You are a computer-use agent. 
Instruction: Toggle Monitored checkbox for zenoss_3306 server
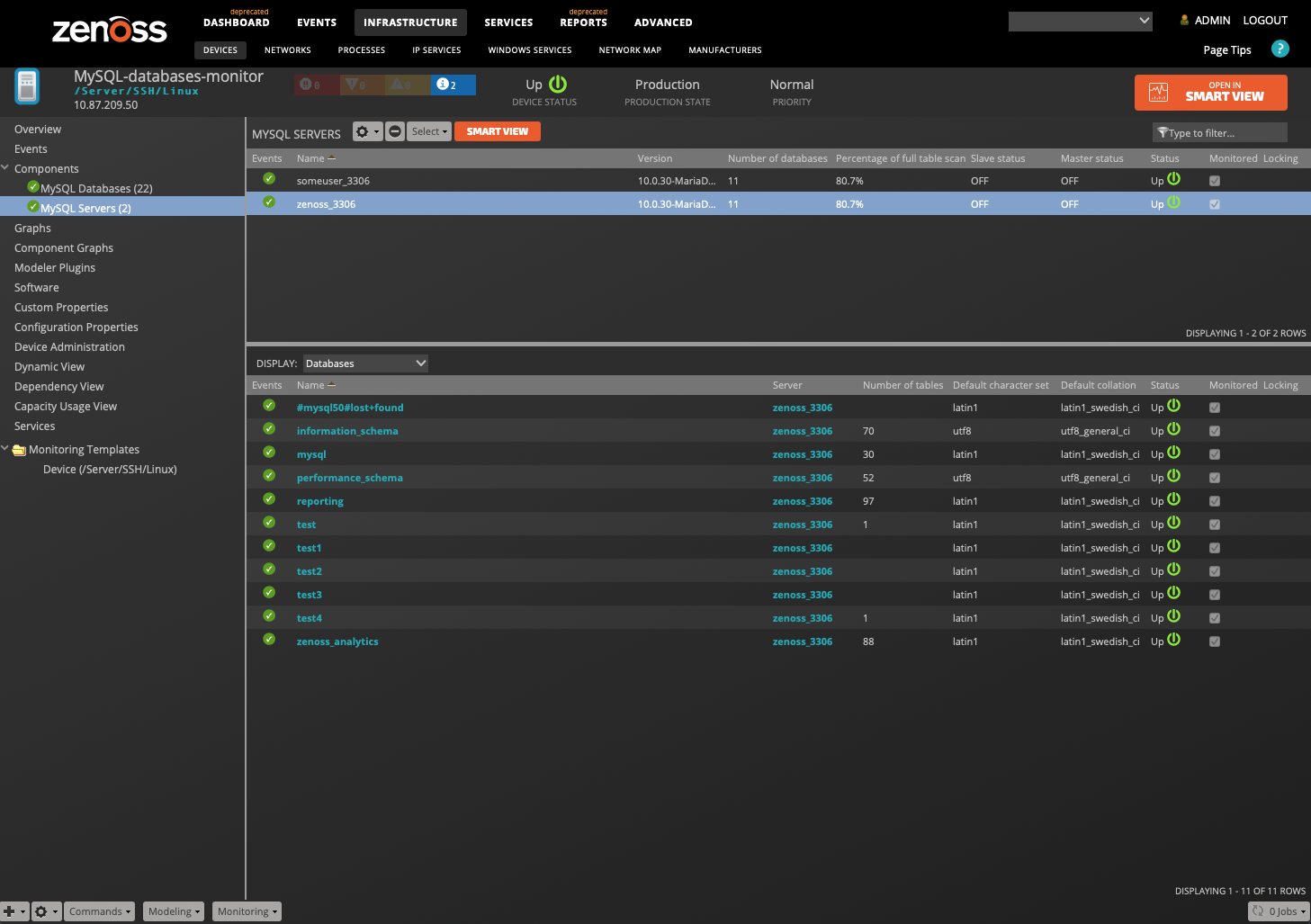pos(1215,204)
